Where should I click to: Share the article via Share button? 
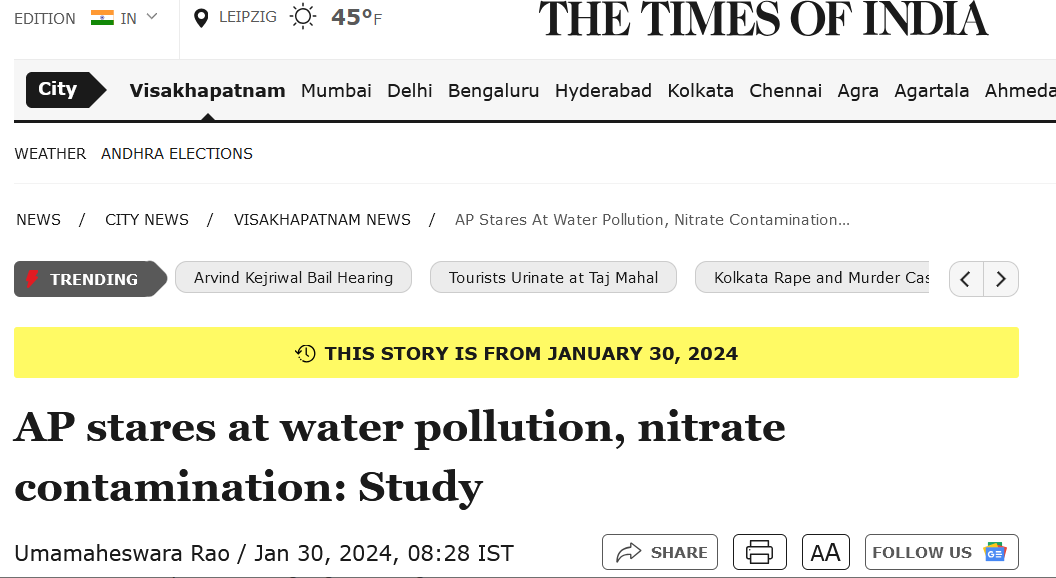(x=660, y=552)
